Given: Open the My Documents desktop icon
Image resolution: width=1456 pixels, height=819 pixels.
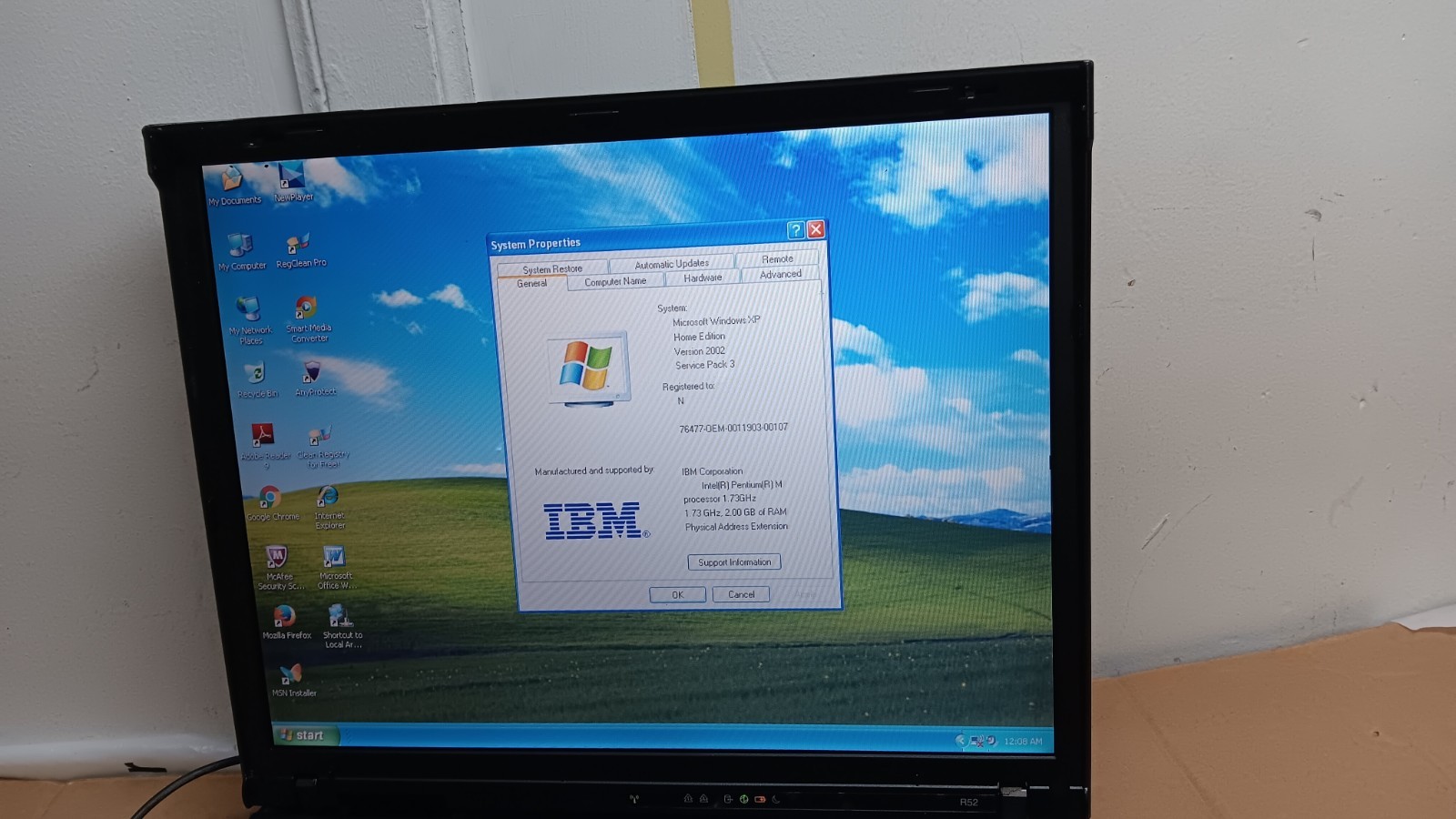Looking at the screenshot, I should tap(233, 186).
